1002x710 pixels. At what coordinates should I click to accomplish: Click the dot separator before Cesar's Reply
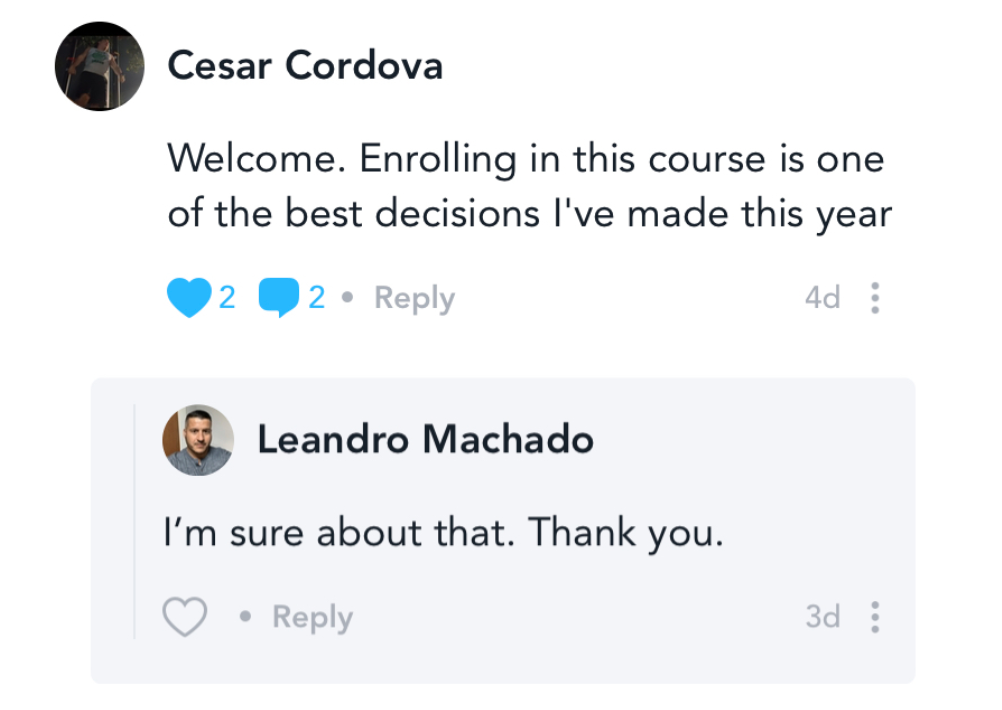[349, 298]
